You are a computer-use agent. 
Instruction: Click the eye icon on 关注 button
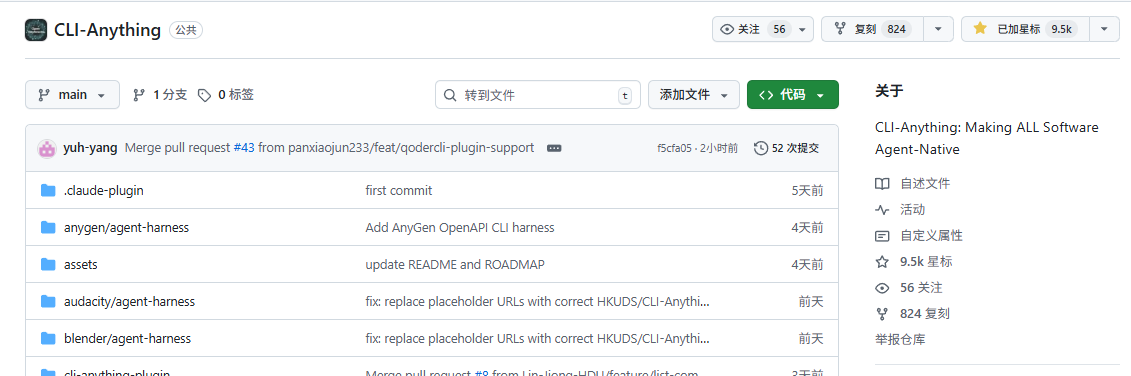coord(727,30)
